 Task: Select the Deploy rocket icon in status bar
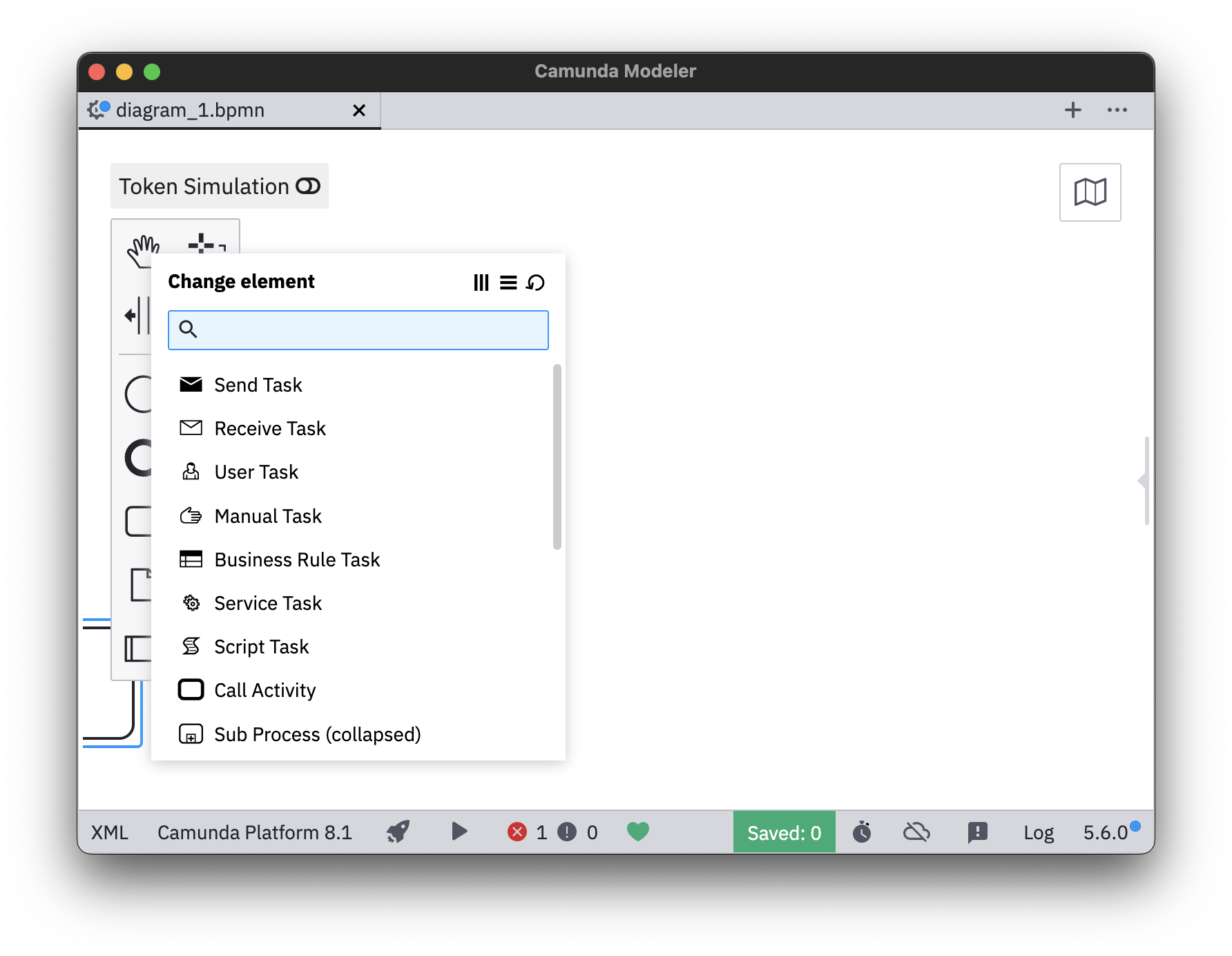coord(397,832)
